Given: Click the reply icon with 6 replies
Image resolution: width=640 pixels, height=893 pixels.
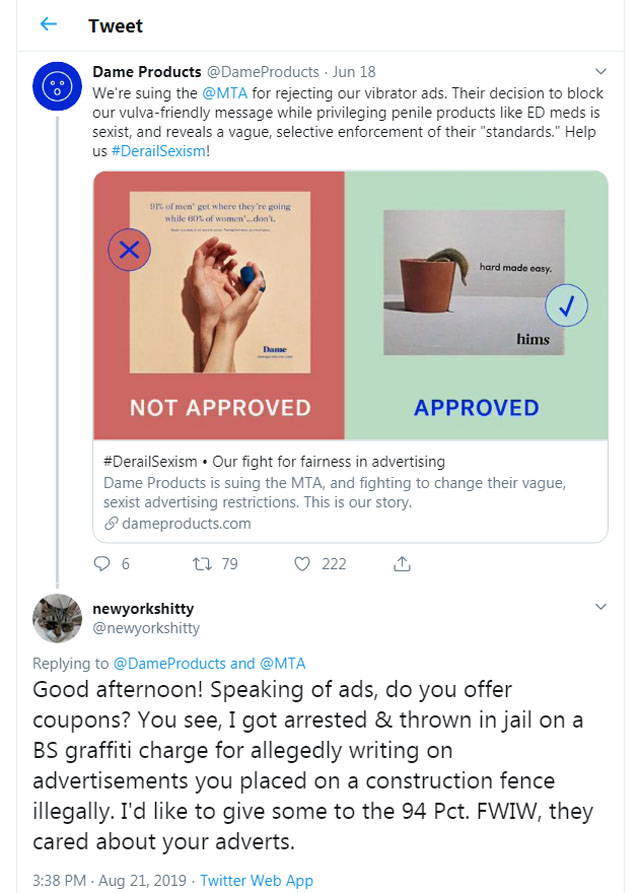Looking at the screenshot, I should 101,564.
